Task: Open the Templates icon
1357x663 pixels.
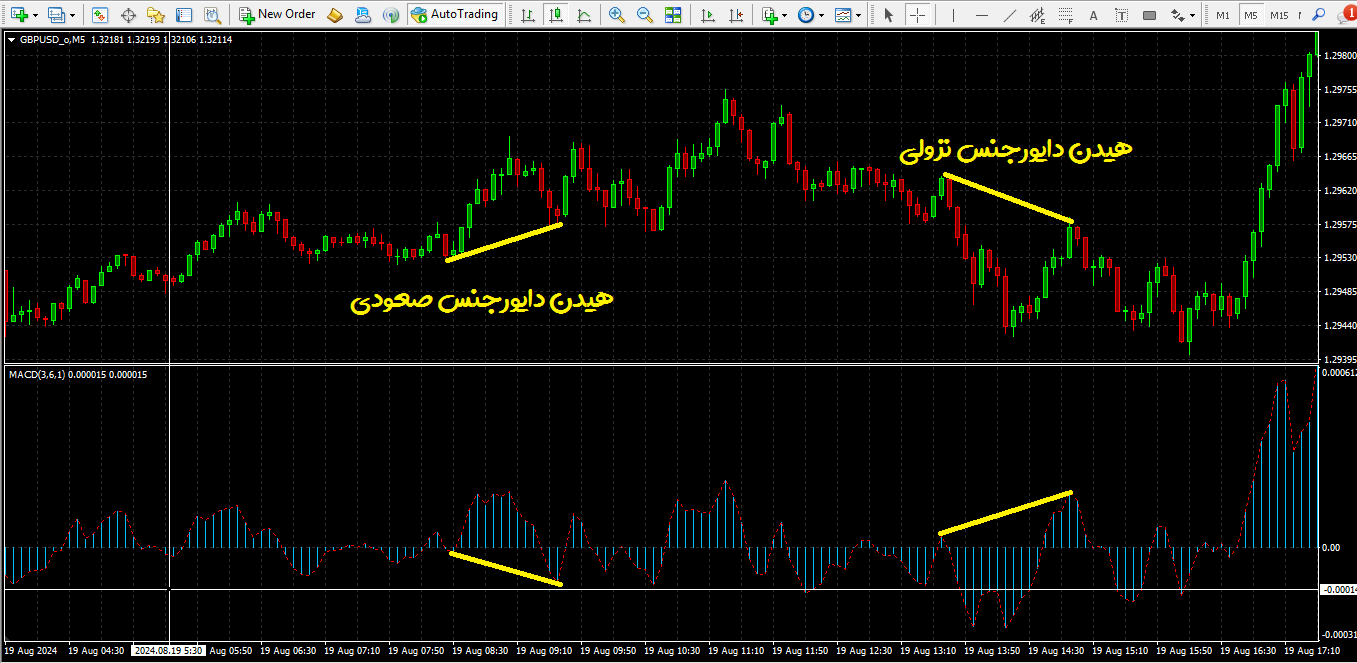Action: tap(843, 15)
